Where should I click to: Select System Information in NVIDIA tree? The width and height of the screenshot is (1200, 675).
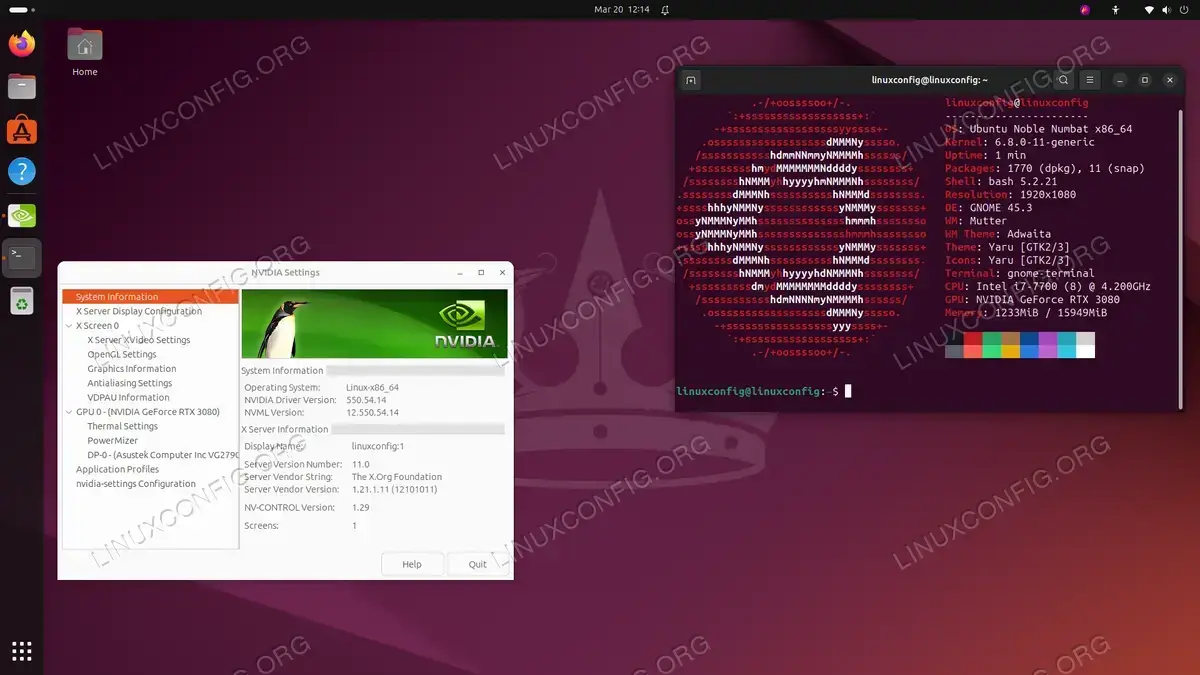tap(150, 297)
